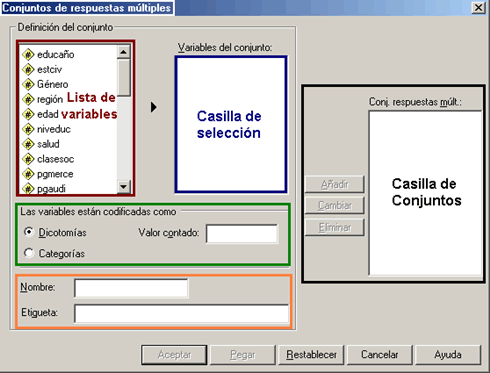Select variable niveduc in the list
This screenshot has width=490, height=373.
[54, 129]
